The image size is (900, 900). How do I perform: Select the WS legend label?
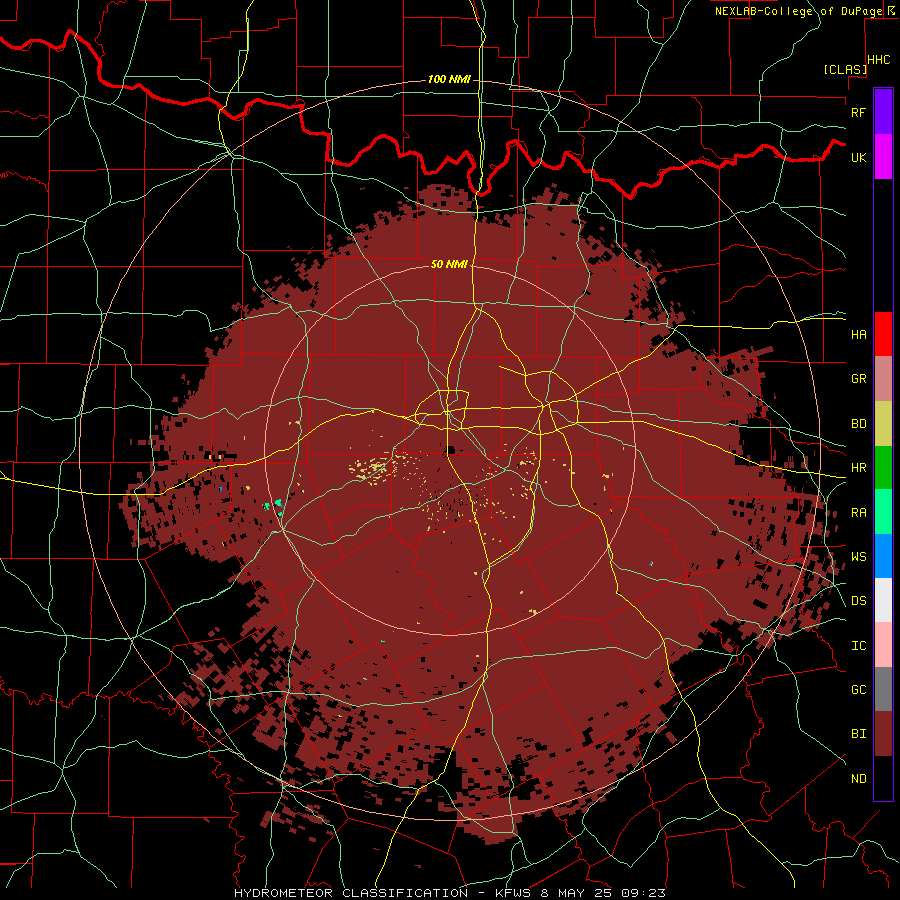[x=859, y=556]
